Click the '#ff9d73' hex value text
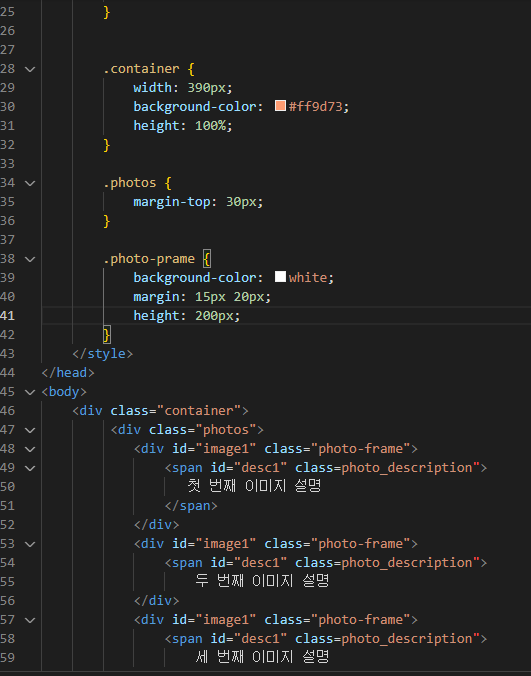The height and width of the screenshot is (676, 531). click(x=315, y=106)
